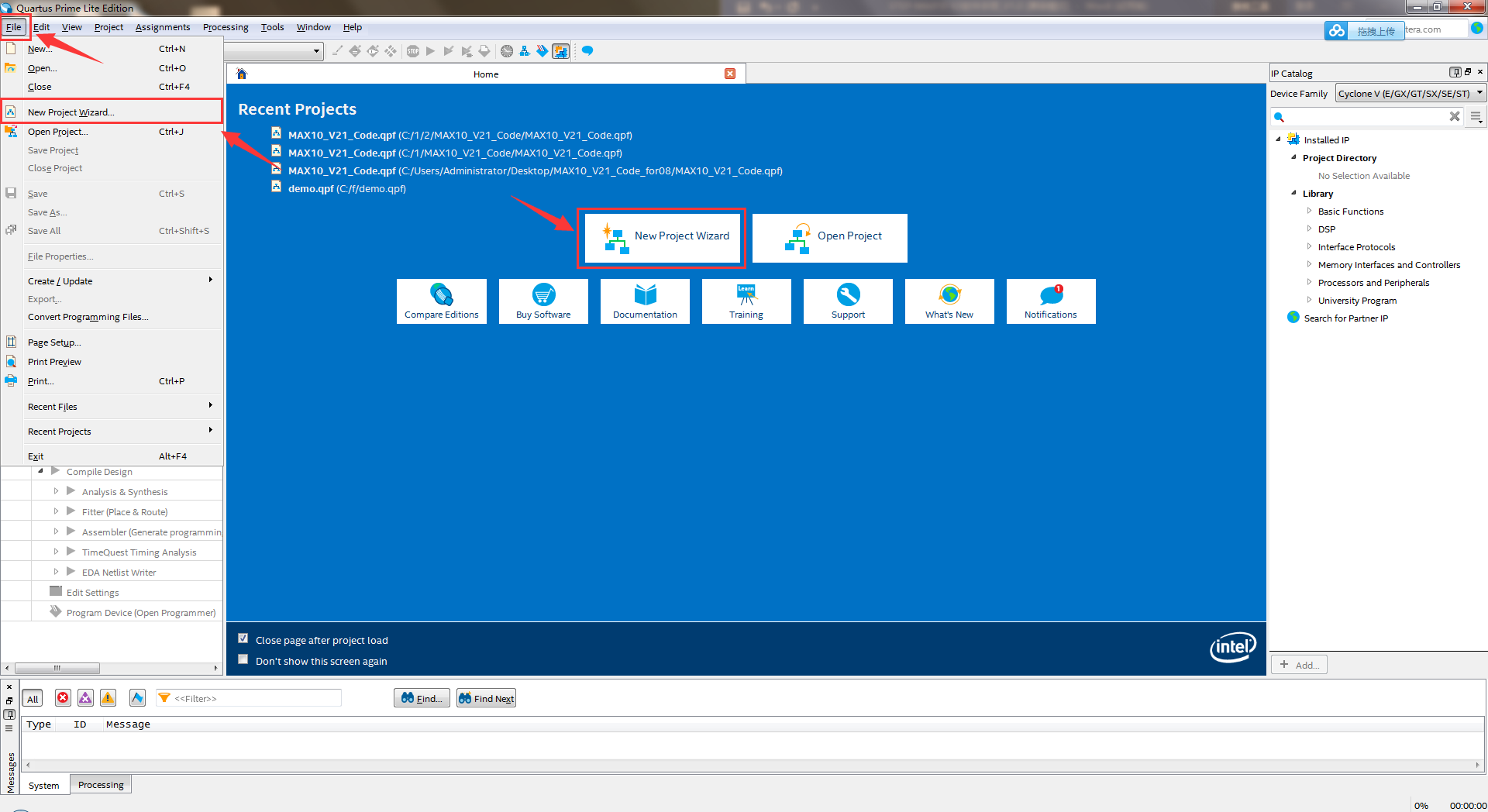Choose Convert Programming Files menu entry

tap(112, 317)
